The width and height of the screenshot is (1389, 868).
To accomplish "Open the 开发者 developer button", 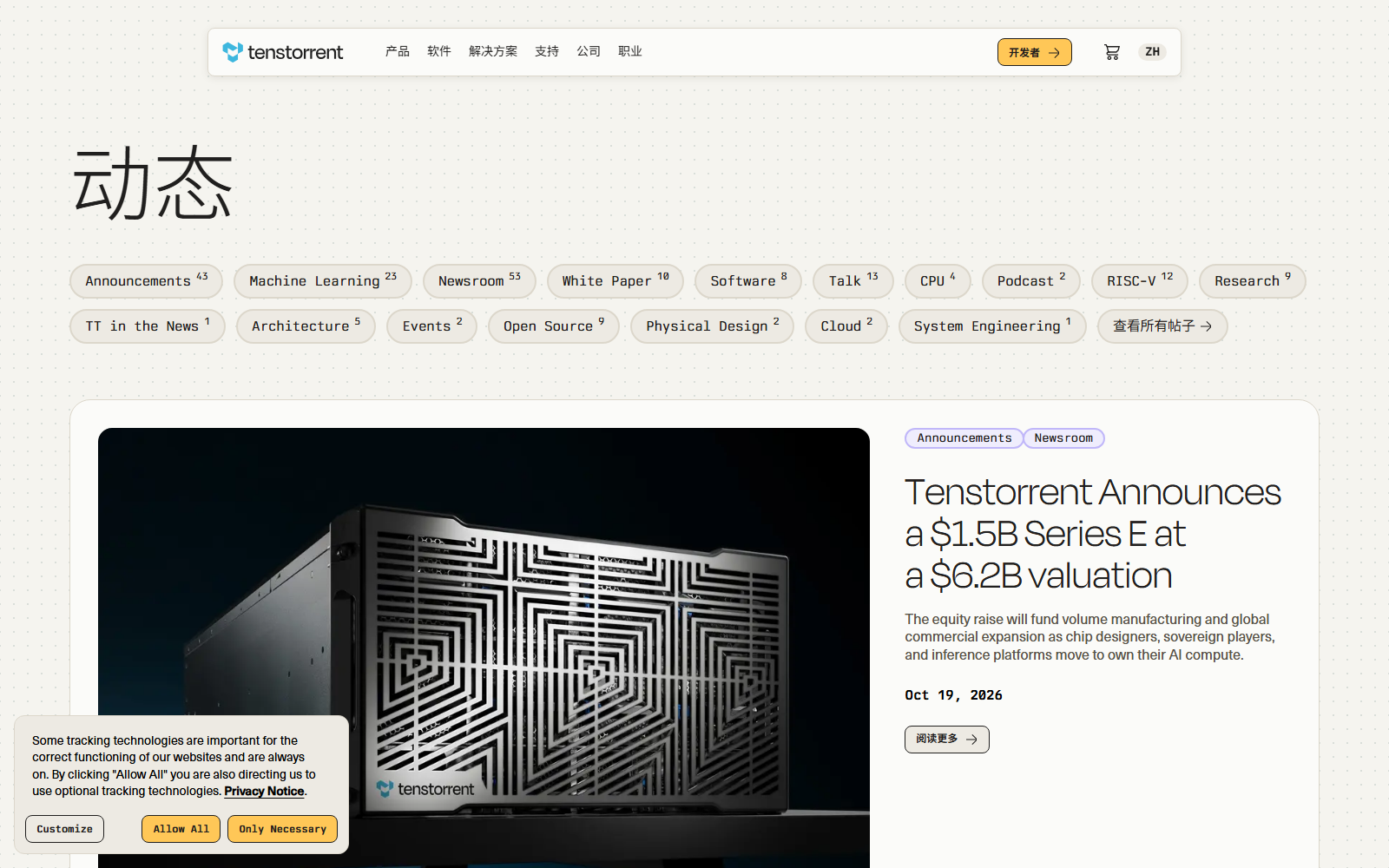I will pyautogui.click(x=1034, y=52).
